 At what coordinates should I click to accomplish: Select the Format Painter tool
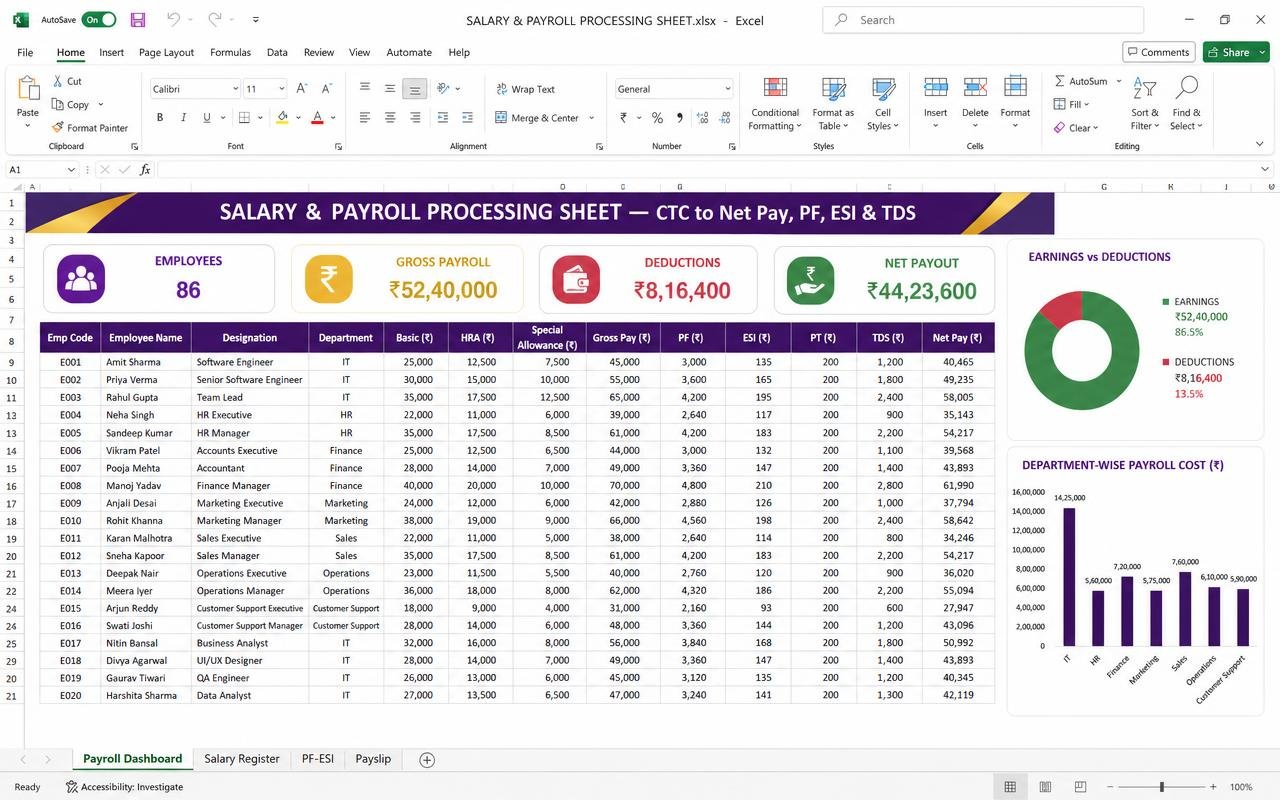(x=89, y=128)
